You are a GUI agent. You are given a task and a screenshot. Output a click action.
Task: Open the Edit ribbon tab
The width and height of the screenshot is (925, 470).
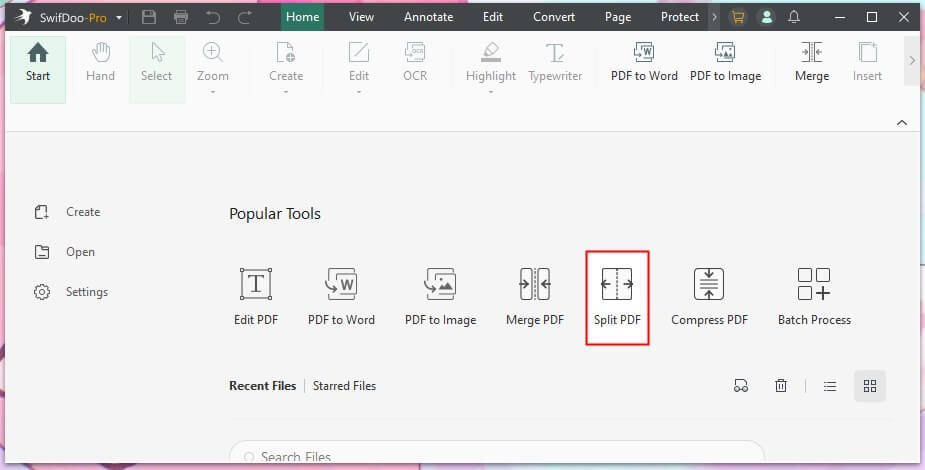(493, 17)
